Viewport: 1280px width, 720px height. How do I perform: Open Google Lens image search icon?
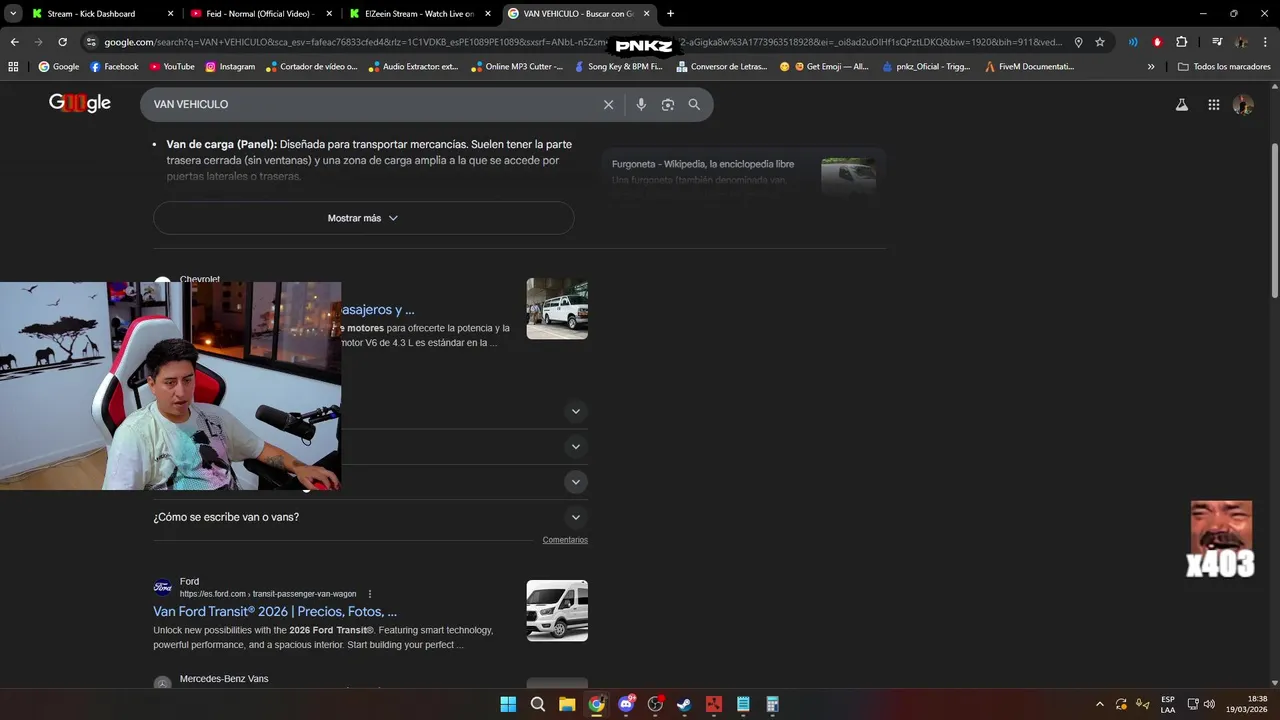pos(668,105)
